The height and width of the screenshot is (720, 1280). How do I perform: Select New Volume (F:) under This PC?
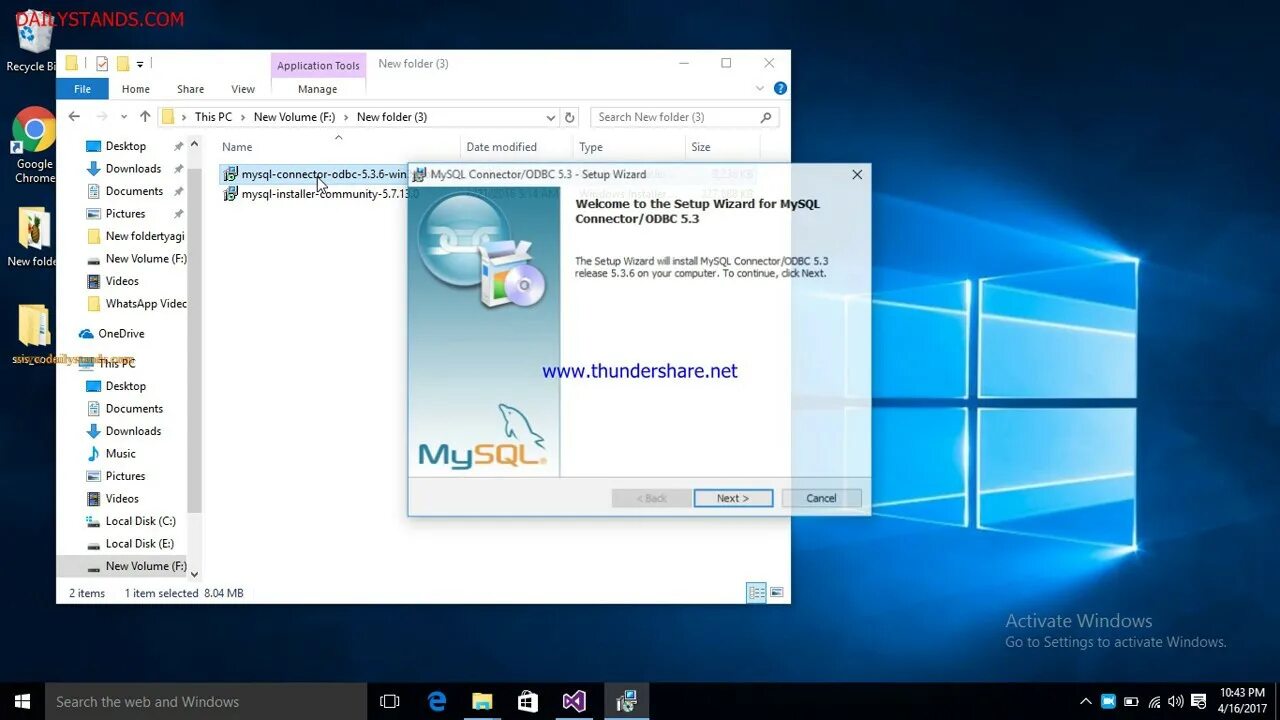point(145,566)
